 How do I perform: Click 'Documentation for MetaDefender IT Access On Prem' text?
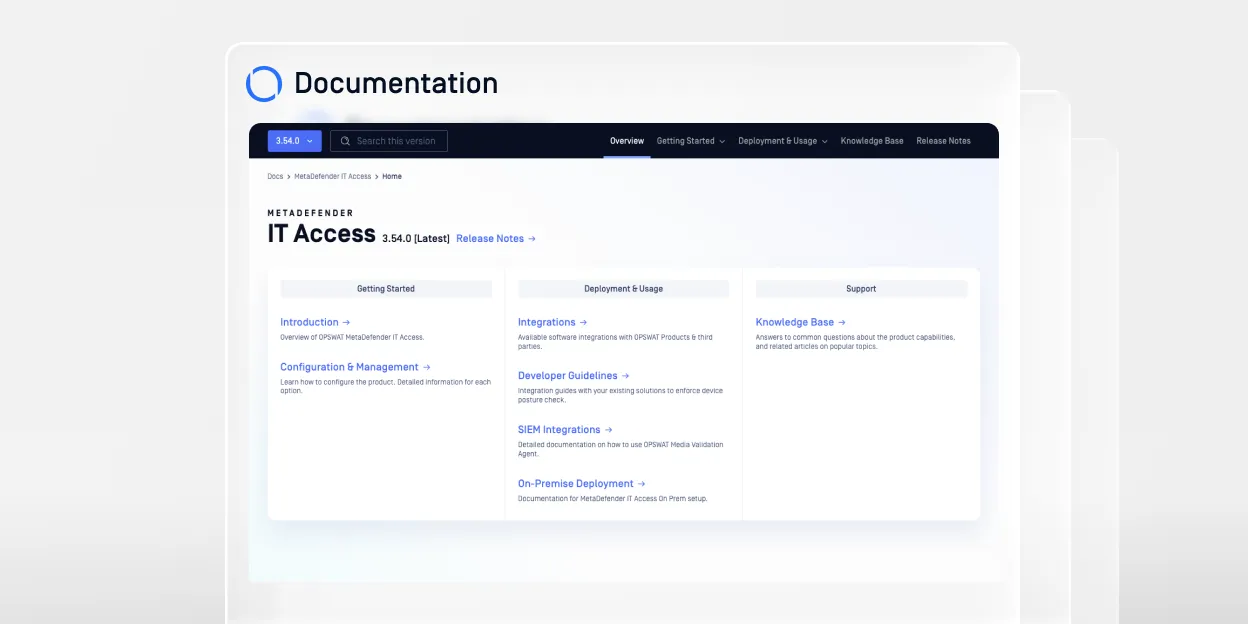pyautogui.click(x=612, y=498)
